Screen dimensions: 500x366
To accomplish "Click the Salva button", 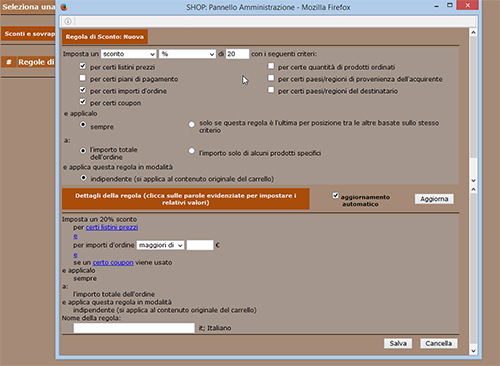I will pos(398,343).
